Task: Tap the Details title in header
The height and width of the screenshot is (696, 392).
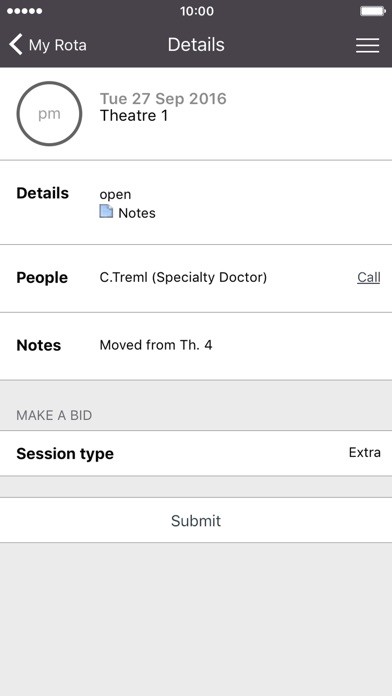Action: [x=196, y=45]
